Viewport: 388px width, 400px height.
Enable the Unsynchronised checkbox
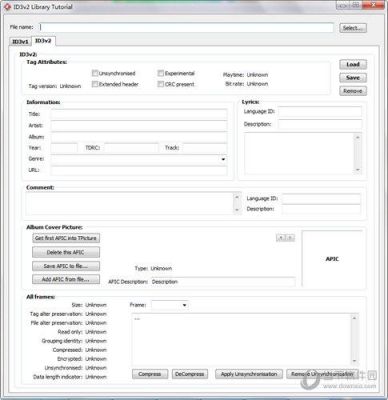click(x=95, y=73)
